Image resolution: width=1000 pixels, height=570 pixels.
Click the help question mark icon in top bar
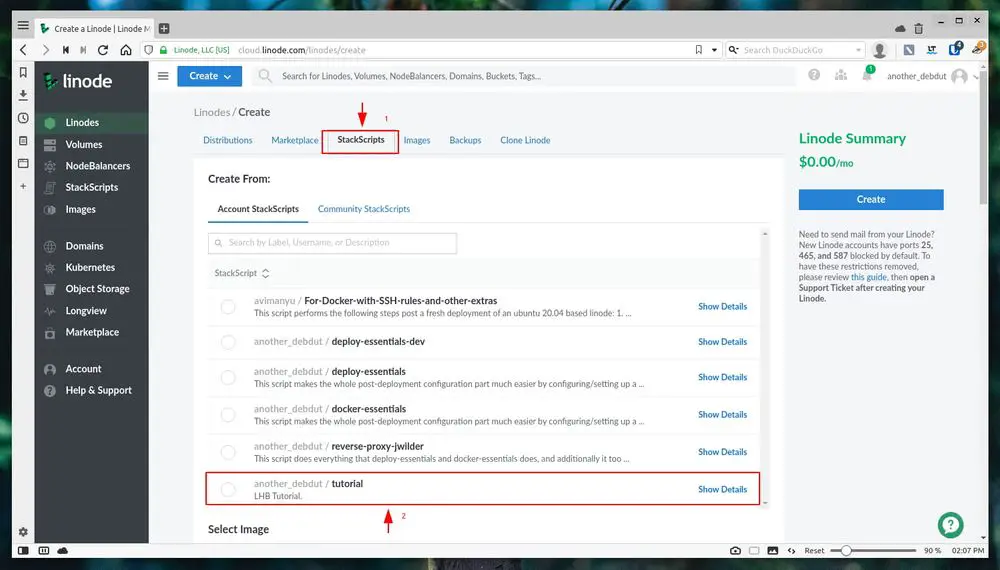814,76
